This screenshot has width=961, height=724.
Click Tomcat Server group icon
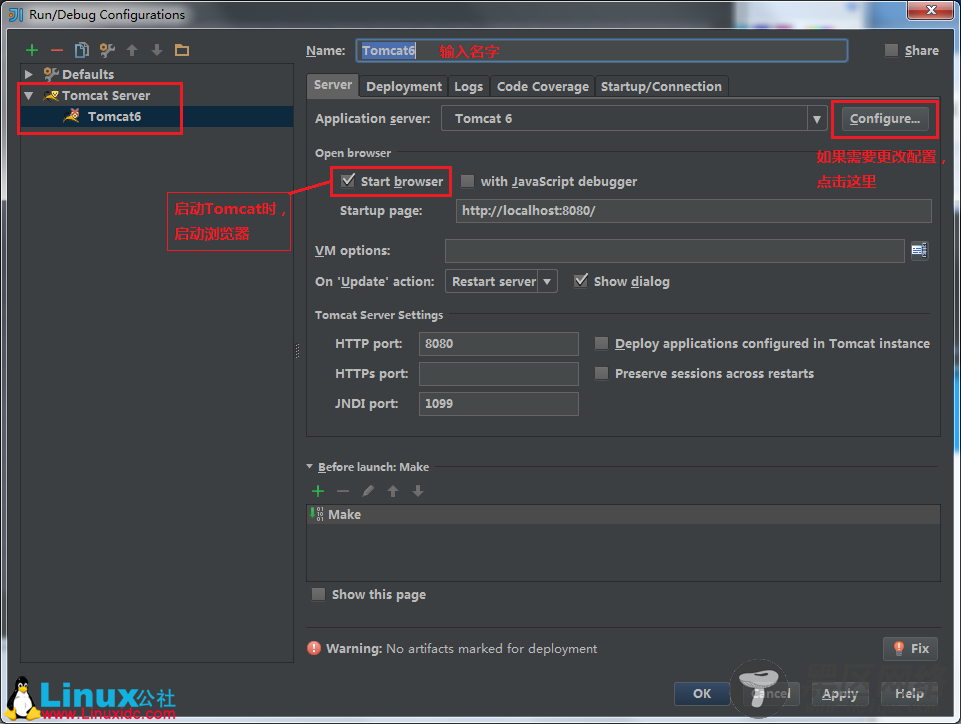point(51,96)
